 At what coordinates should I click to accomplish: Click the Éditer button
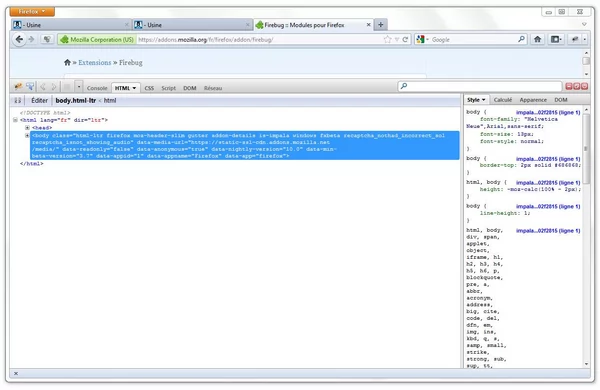39,100
